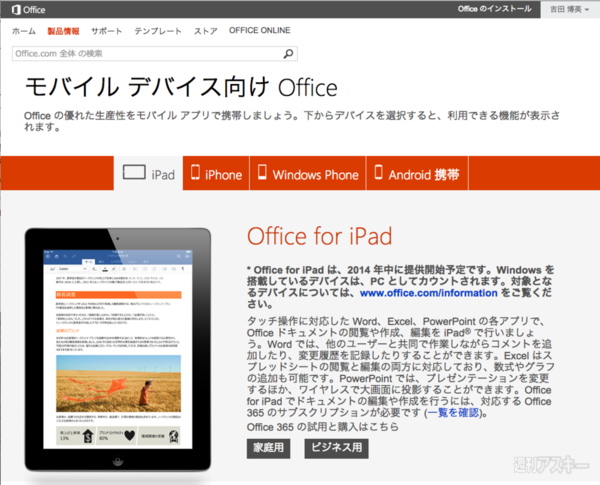Click the 一覧を確認 link

[x=453, y=413]
